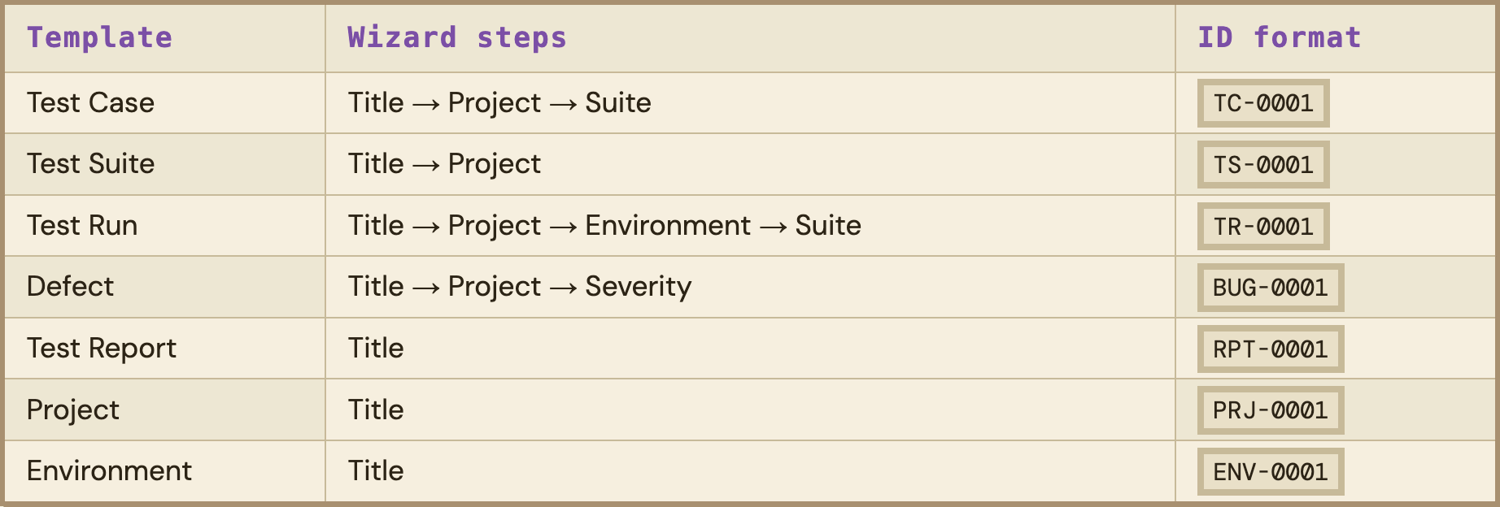Select the Defect template cell
This screenshot has height=507, width=1500.
click(x=70, y=287)
